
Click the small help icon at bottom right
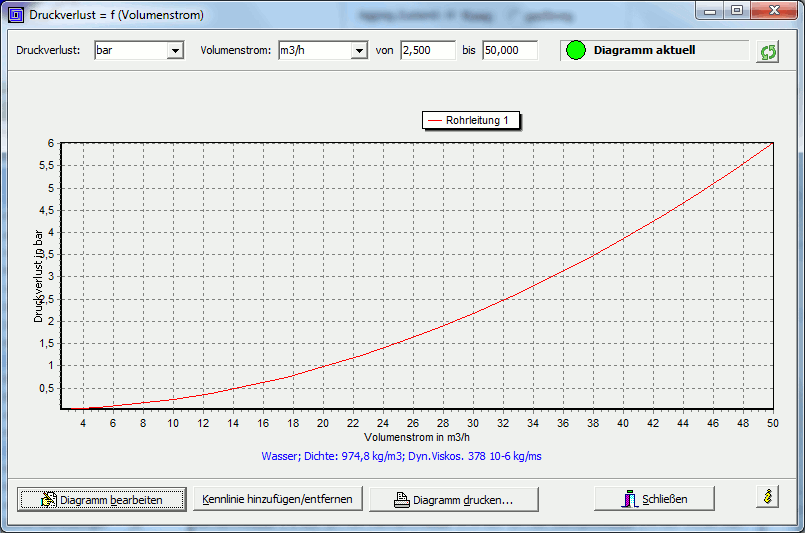coord(767,497)
